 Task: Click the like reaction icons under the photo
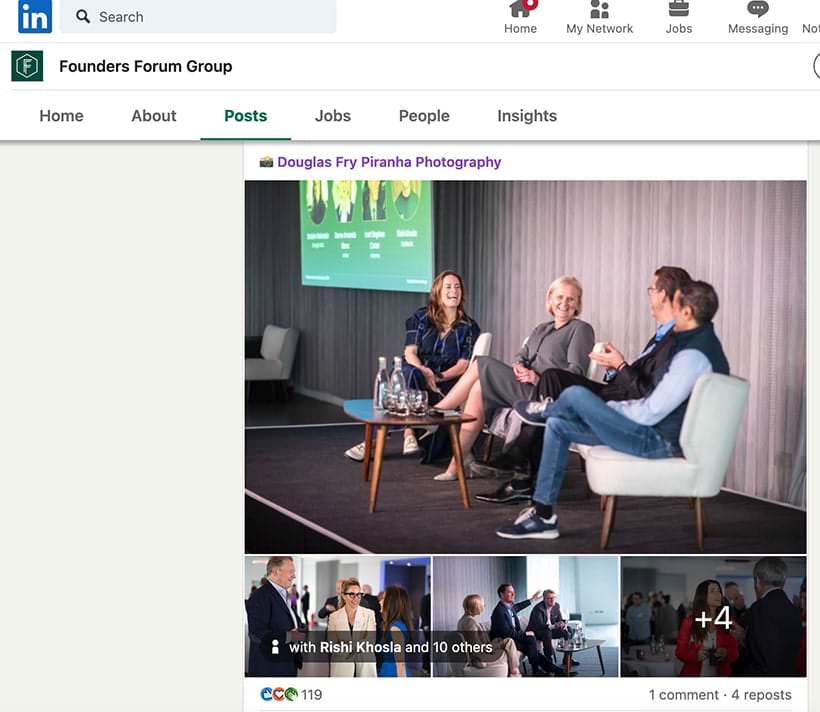(276, 693)
